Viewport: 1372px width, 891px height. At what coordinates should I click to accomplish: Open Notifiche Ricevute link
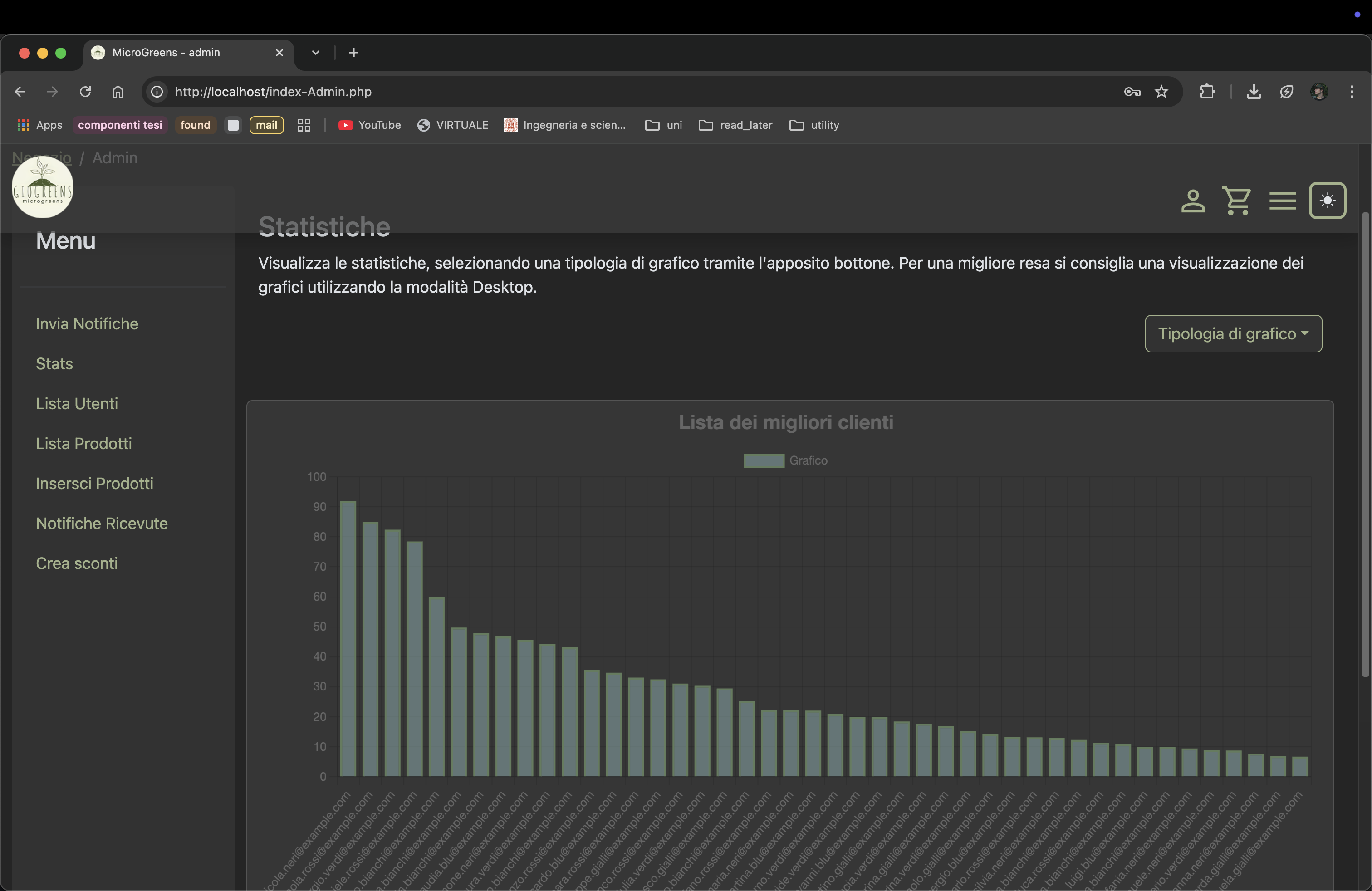[102, 524]
